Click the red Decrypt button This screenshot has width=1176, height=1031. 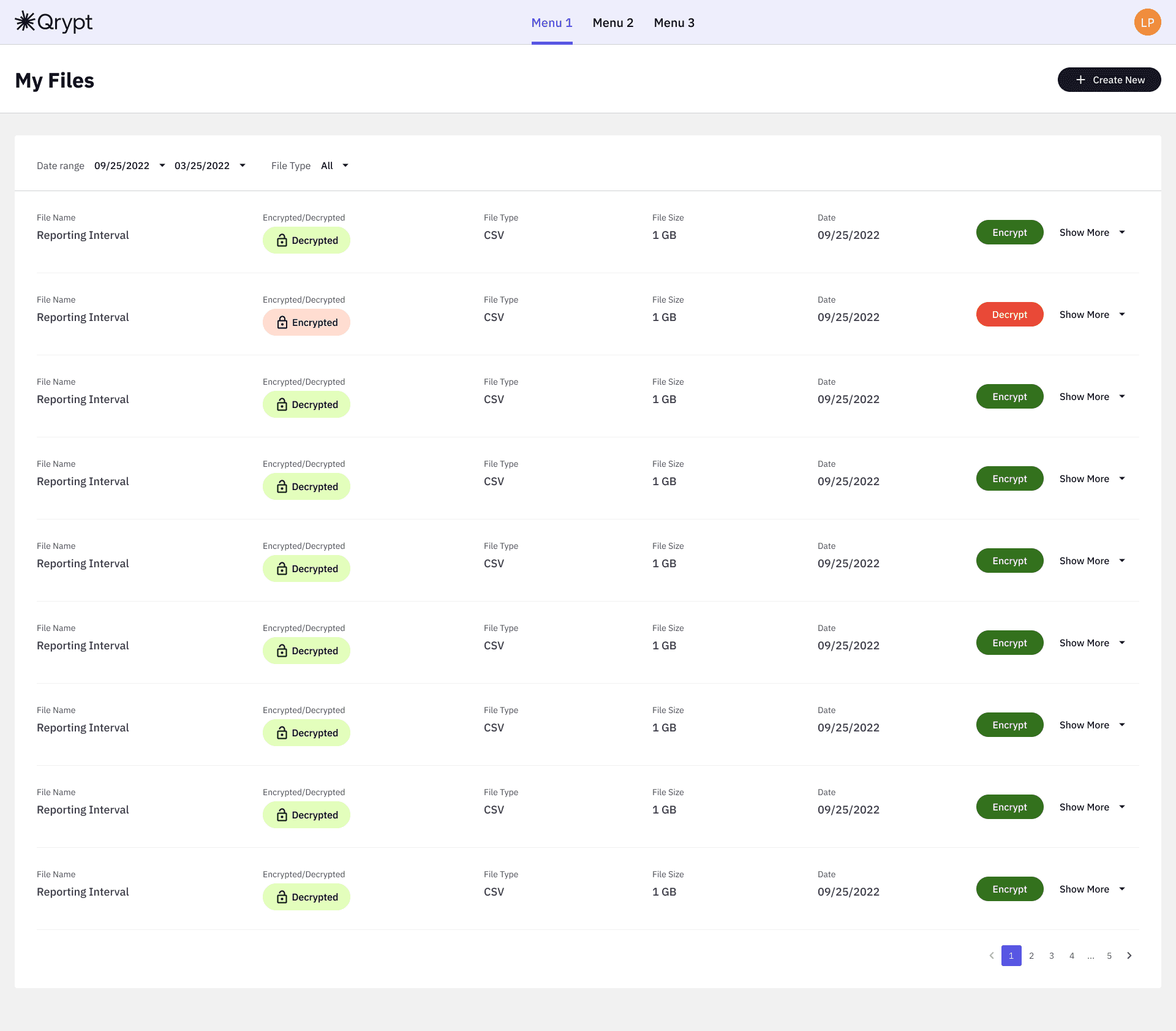click(x=1009, y=315)
